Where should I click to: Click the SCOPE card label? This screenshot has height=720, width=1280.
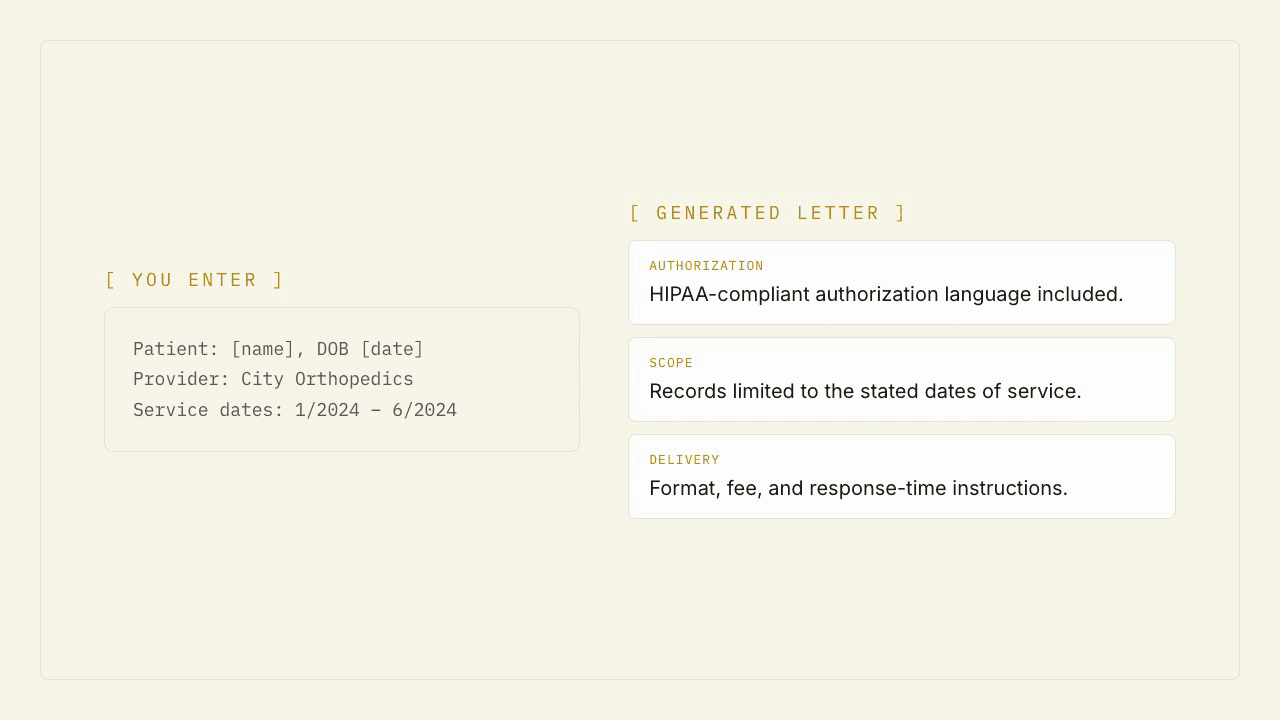[x=671, y=363]
